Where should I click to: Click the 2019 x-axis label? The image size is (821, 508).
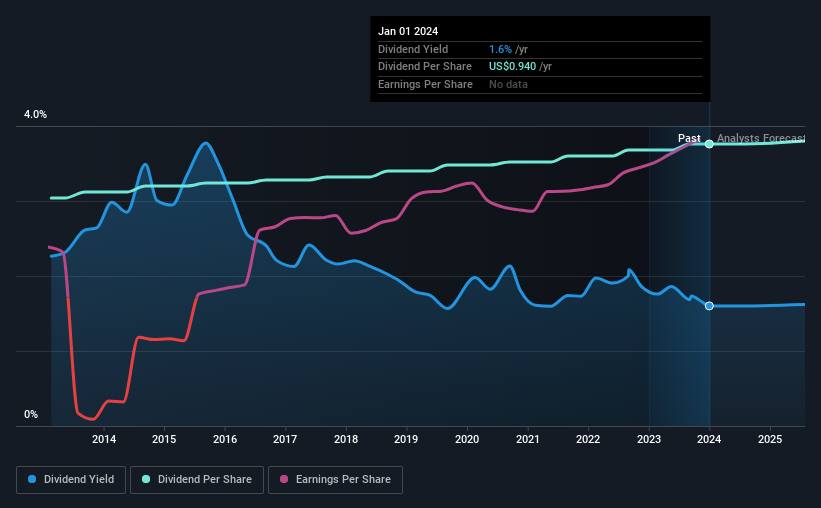406,439
